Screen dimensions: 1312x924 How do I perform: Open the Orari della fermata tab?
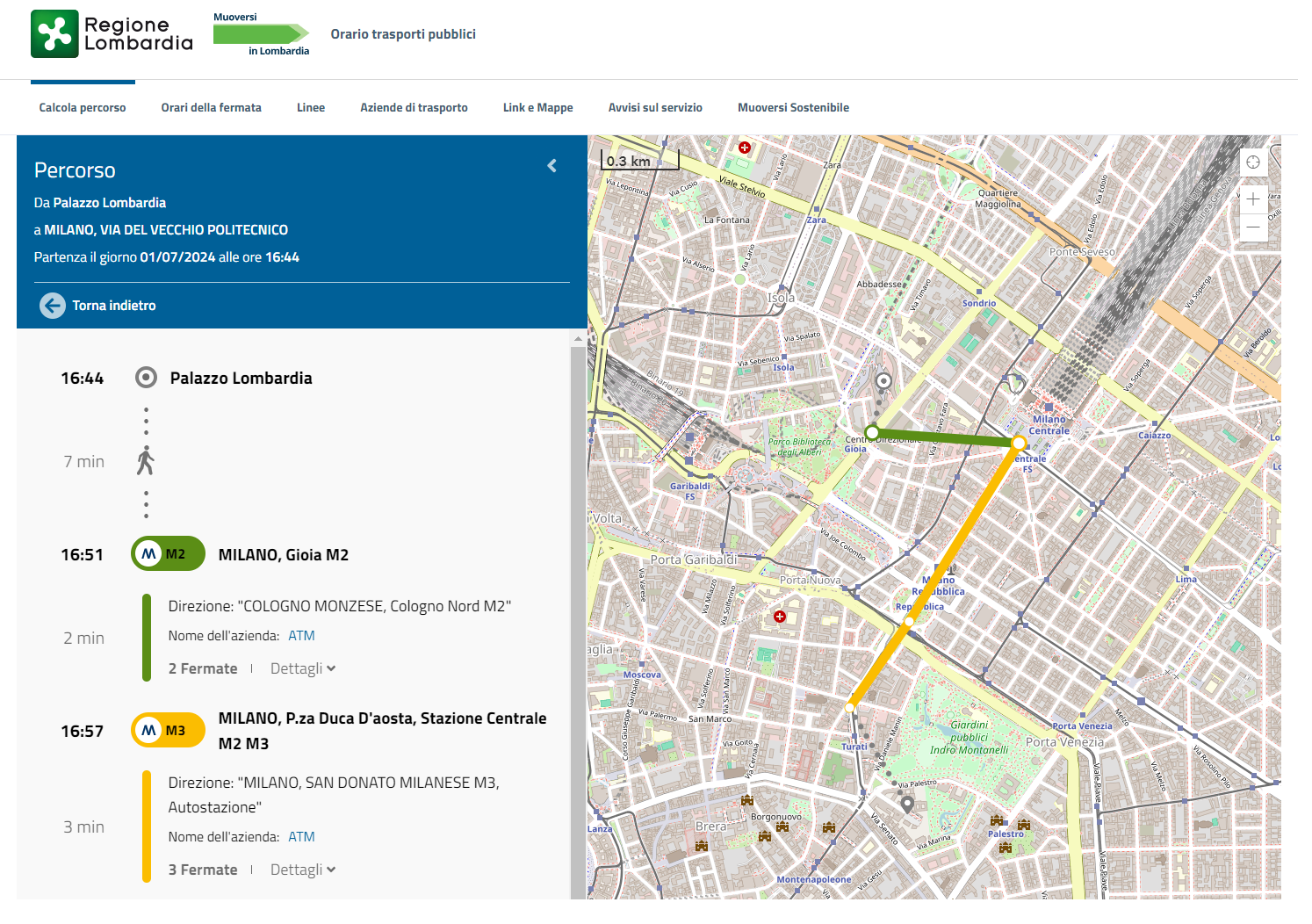[211, 108]
